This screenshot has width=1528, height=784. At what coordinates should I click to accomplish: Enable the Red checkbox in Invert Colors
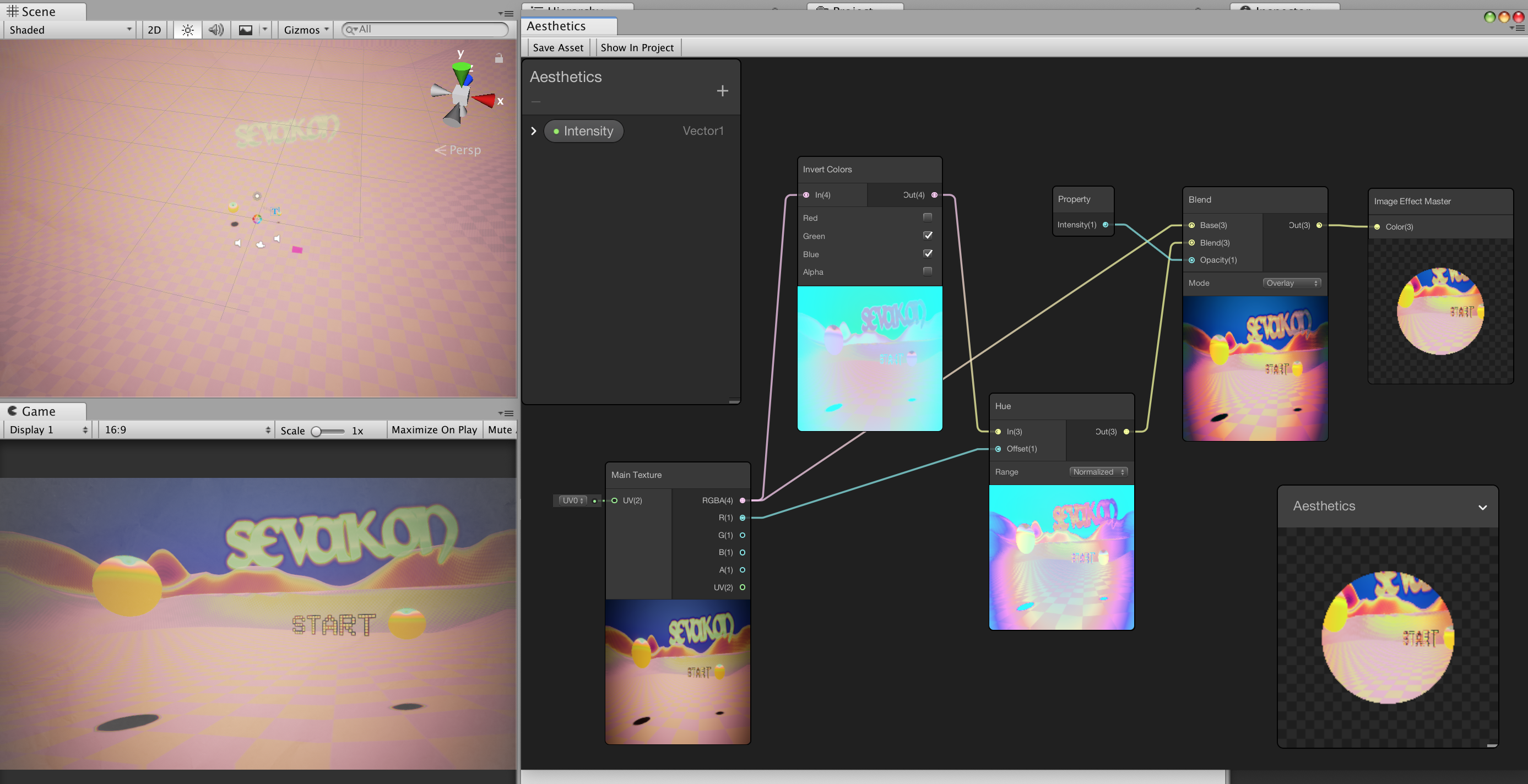click(927, 217)
